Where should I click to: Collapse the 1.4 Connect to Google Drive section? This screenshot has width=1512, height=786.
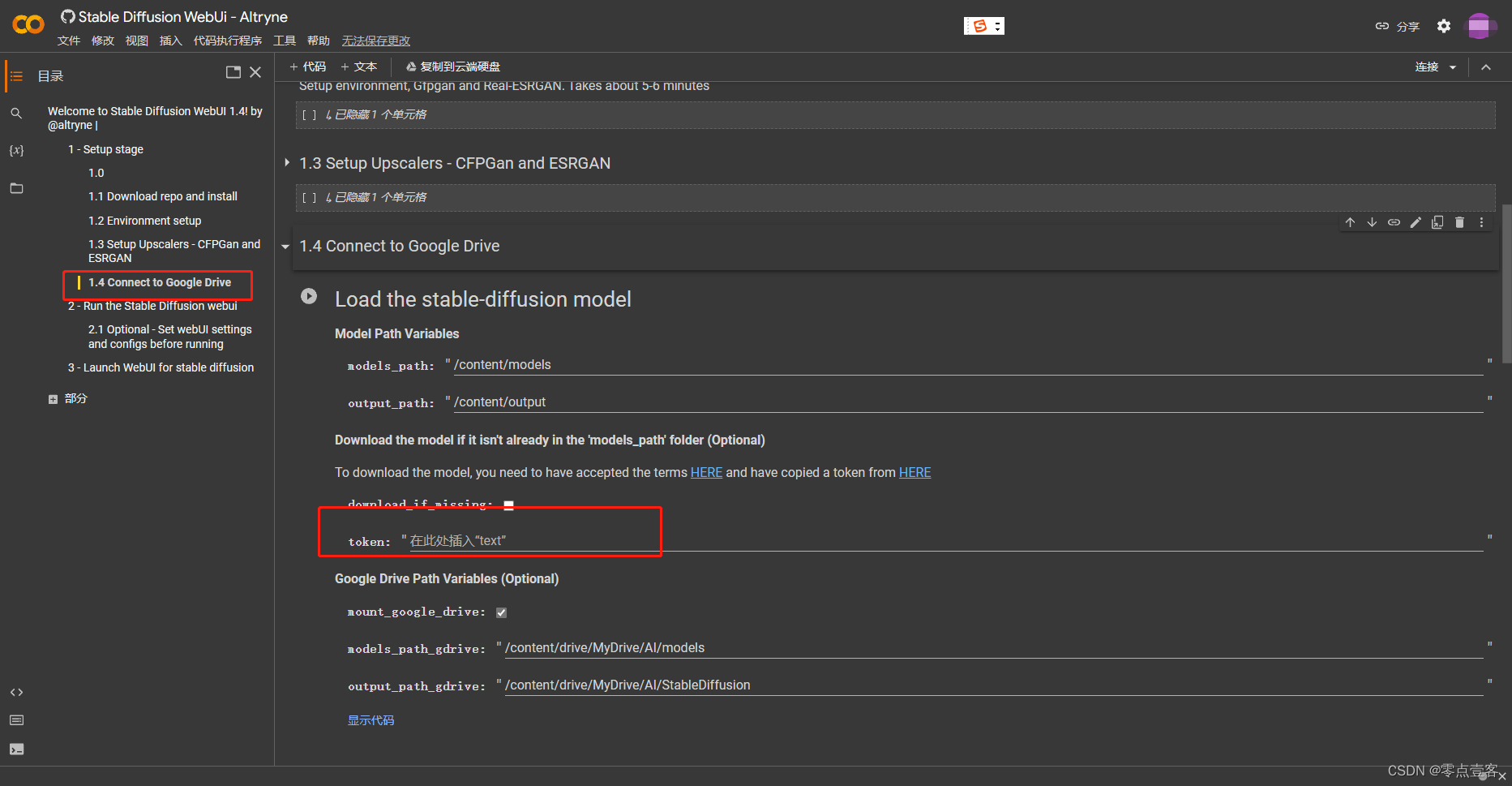(x=285, y=246)
